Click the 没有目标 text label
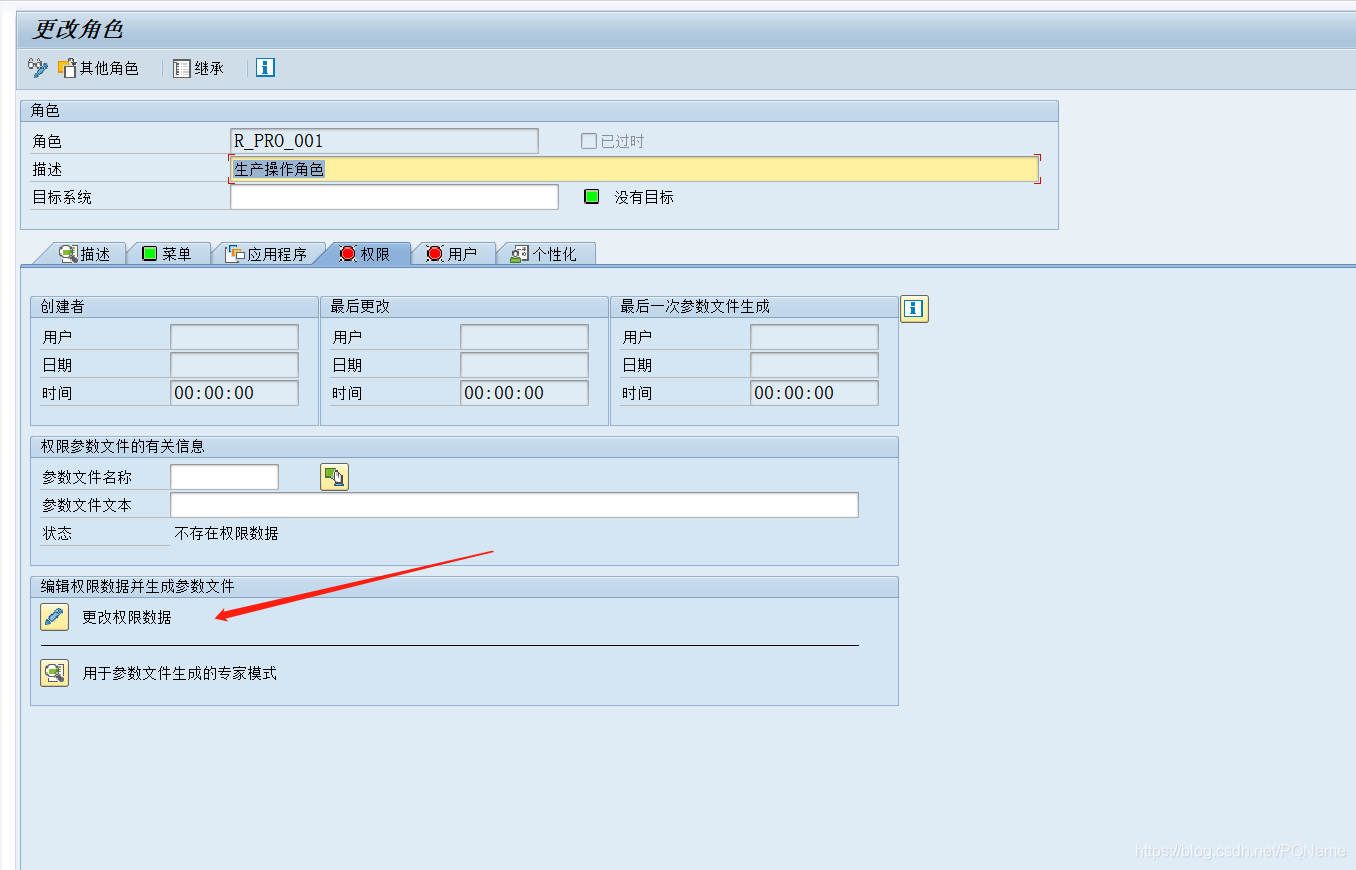The image size is (1356, 870). (644, 197)
